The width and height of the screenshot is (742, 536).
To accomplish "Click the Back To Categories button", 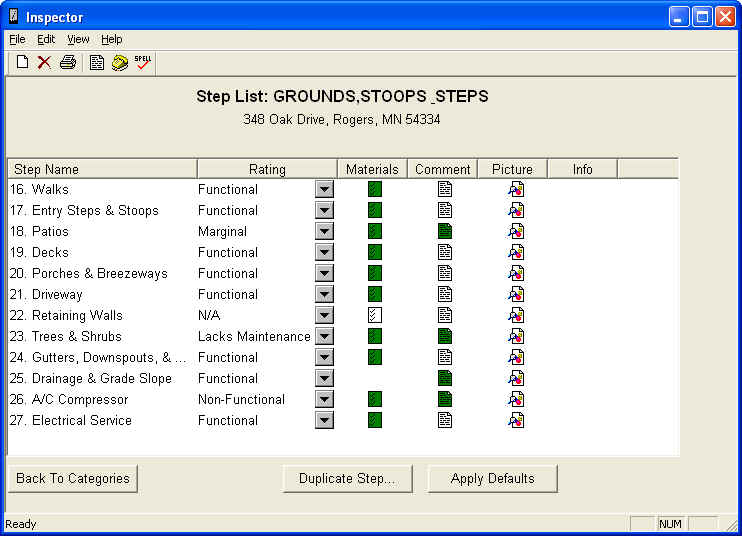I will tap(73, 478).
